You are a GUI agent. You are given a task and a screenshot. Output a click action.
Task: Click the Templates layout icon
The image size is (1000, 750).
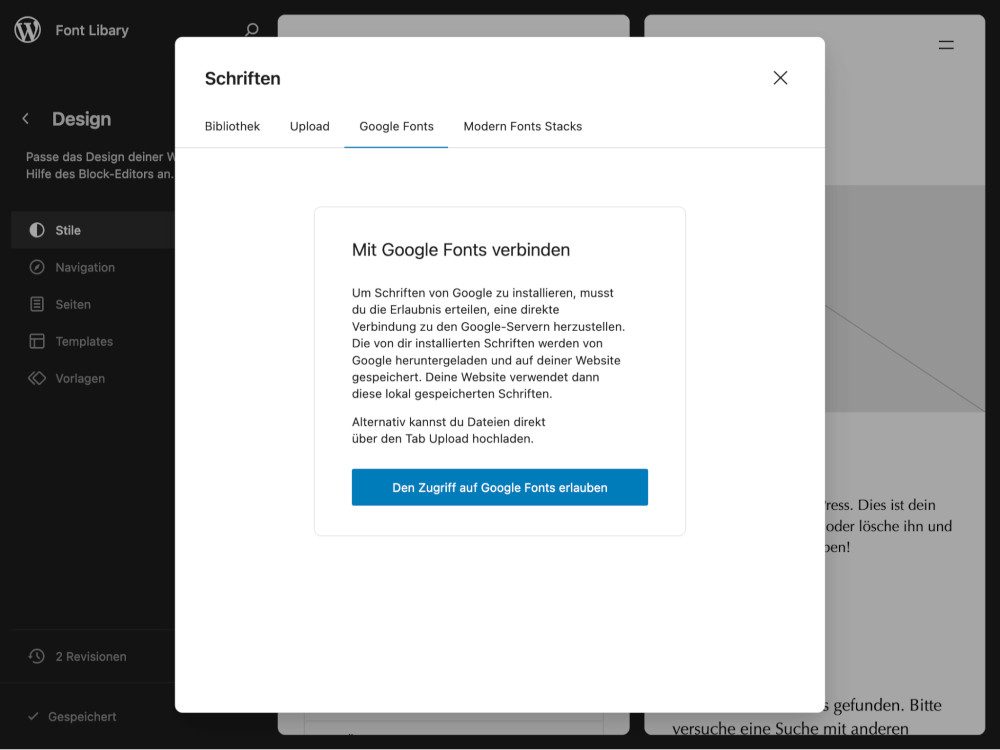point(37,341)
